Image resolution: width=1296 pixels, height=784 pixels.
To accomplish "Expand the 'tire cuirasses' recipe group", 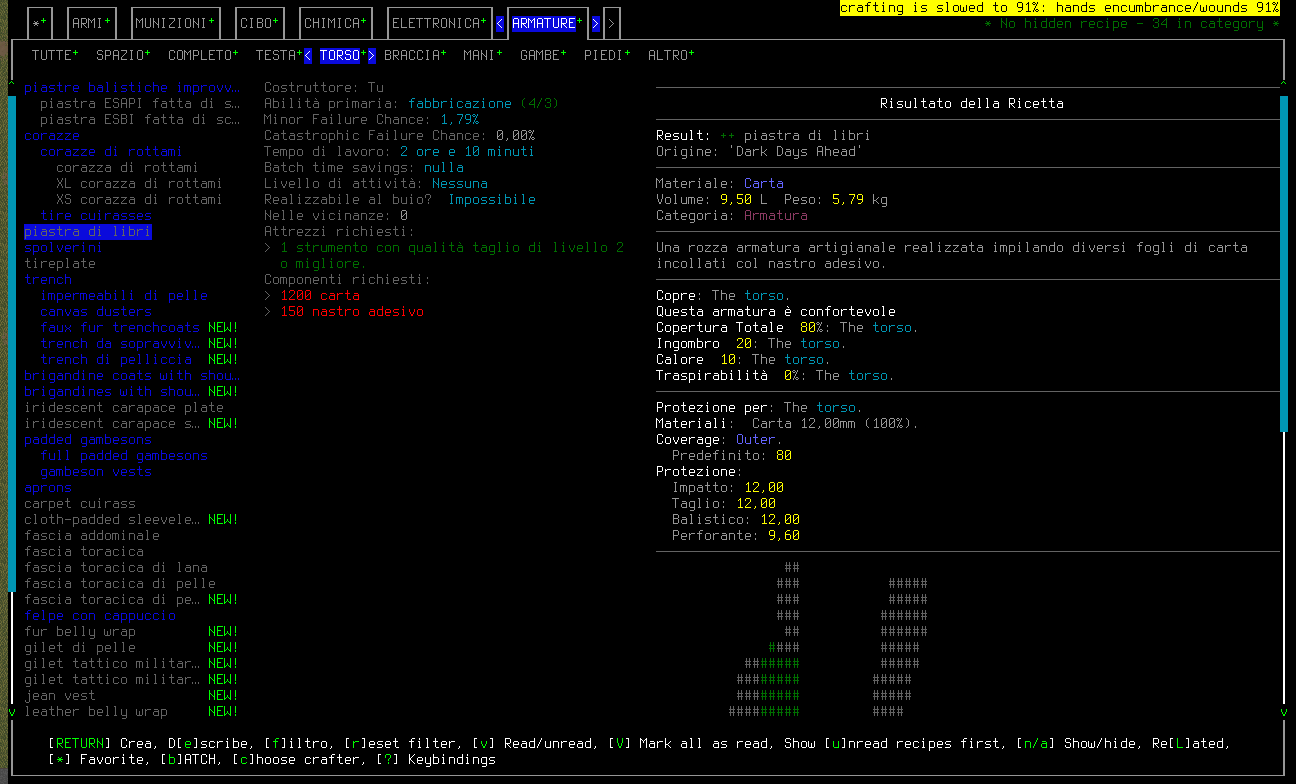I will pyautogui.click(x=96, y=215).
